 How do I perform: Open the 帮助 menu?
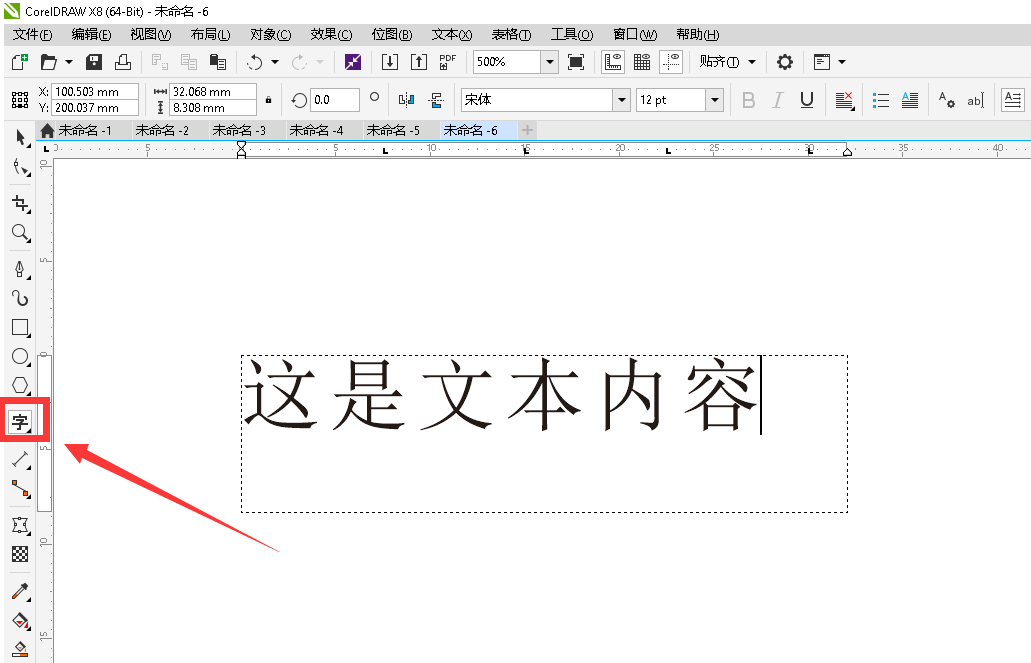point(698,34)
